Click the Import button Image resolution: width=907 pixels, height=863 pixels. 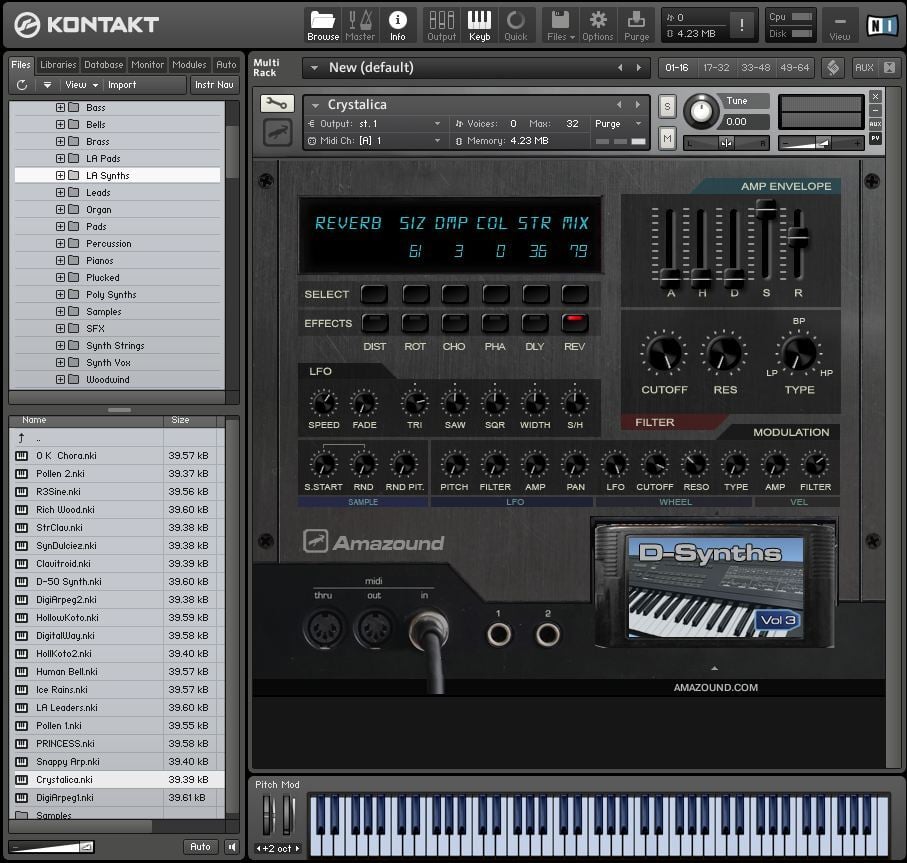coord(122,85)
